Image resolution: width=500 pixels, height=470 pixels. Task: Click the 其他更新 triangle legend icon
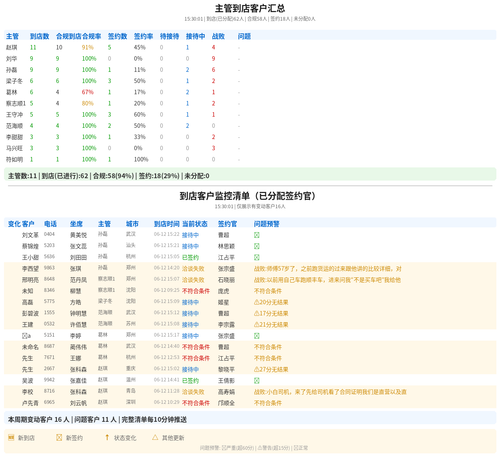pos(155,437)
